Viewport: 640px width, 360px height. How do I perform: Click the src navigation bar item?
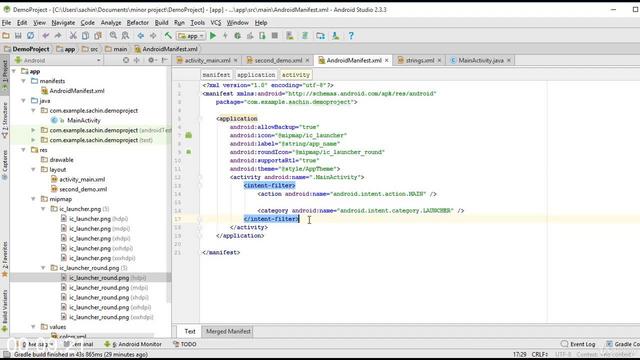click(90, 49)
